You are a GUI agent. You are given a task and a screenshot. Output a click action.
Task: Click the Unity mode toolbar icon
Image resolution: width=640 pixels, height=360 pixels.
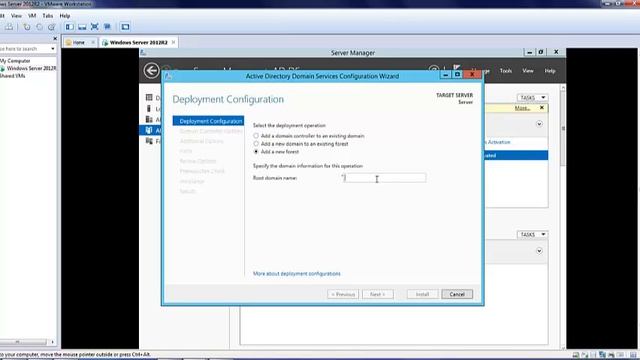107,27
